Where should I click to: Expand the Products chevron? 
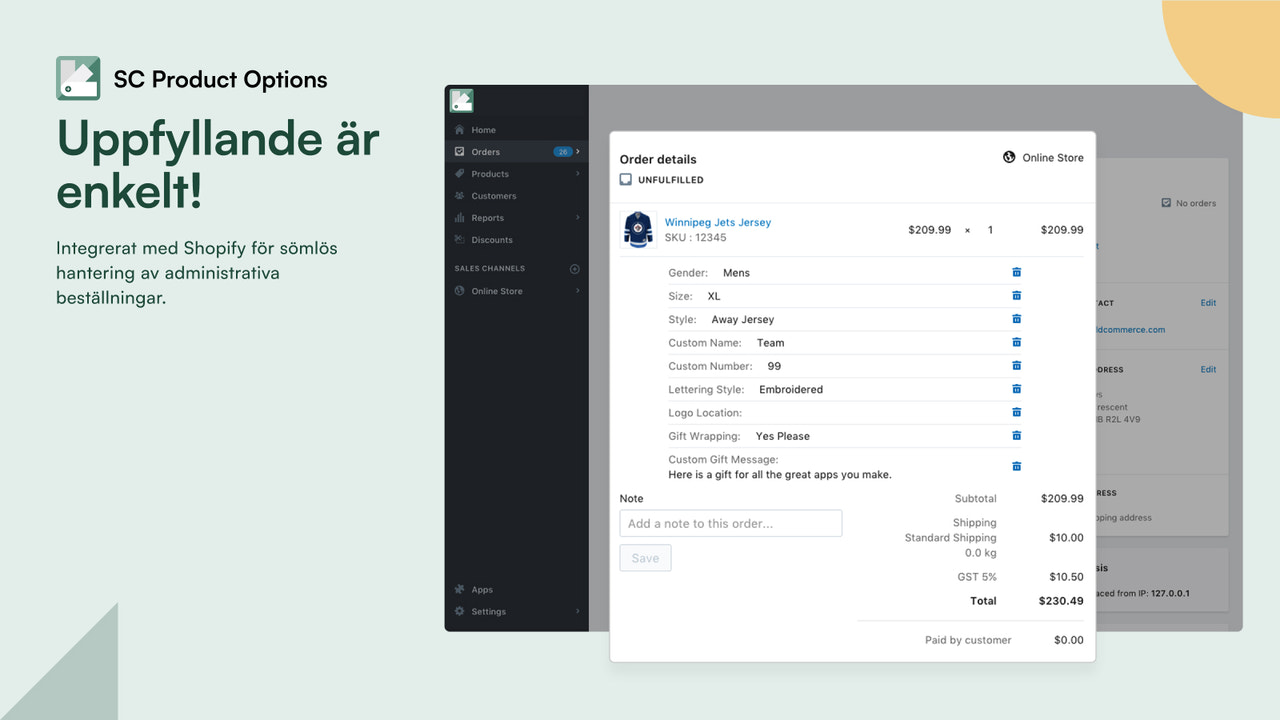(x=578, y=174)
